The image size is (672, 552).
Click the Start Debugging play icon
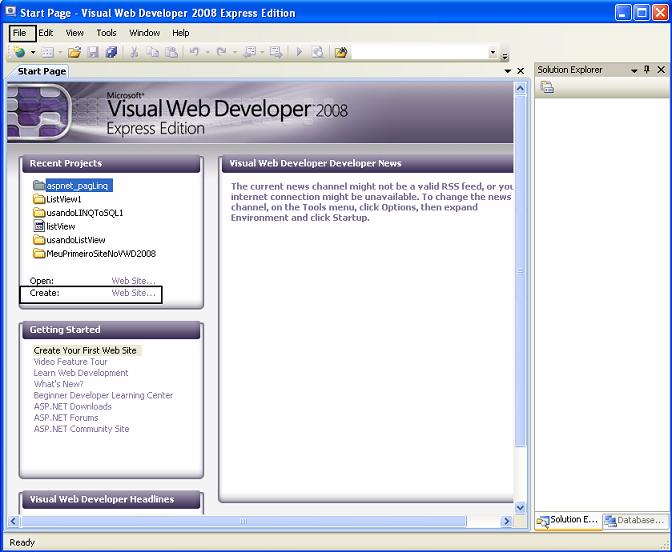(299, 52)
